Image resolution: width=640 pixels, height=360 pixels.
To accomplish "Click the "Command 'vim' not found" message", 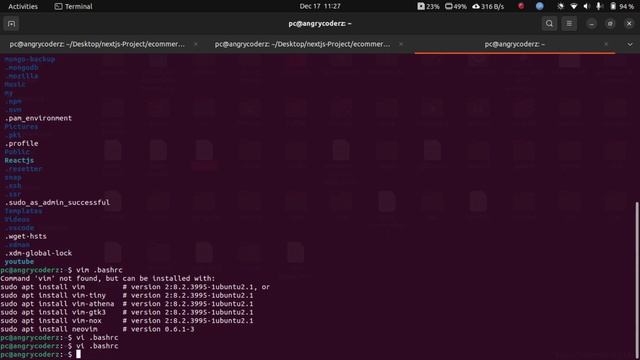I will (x=107, y=278).
